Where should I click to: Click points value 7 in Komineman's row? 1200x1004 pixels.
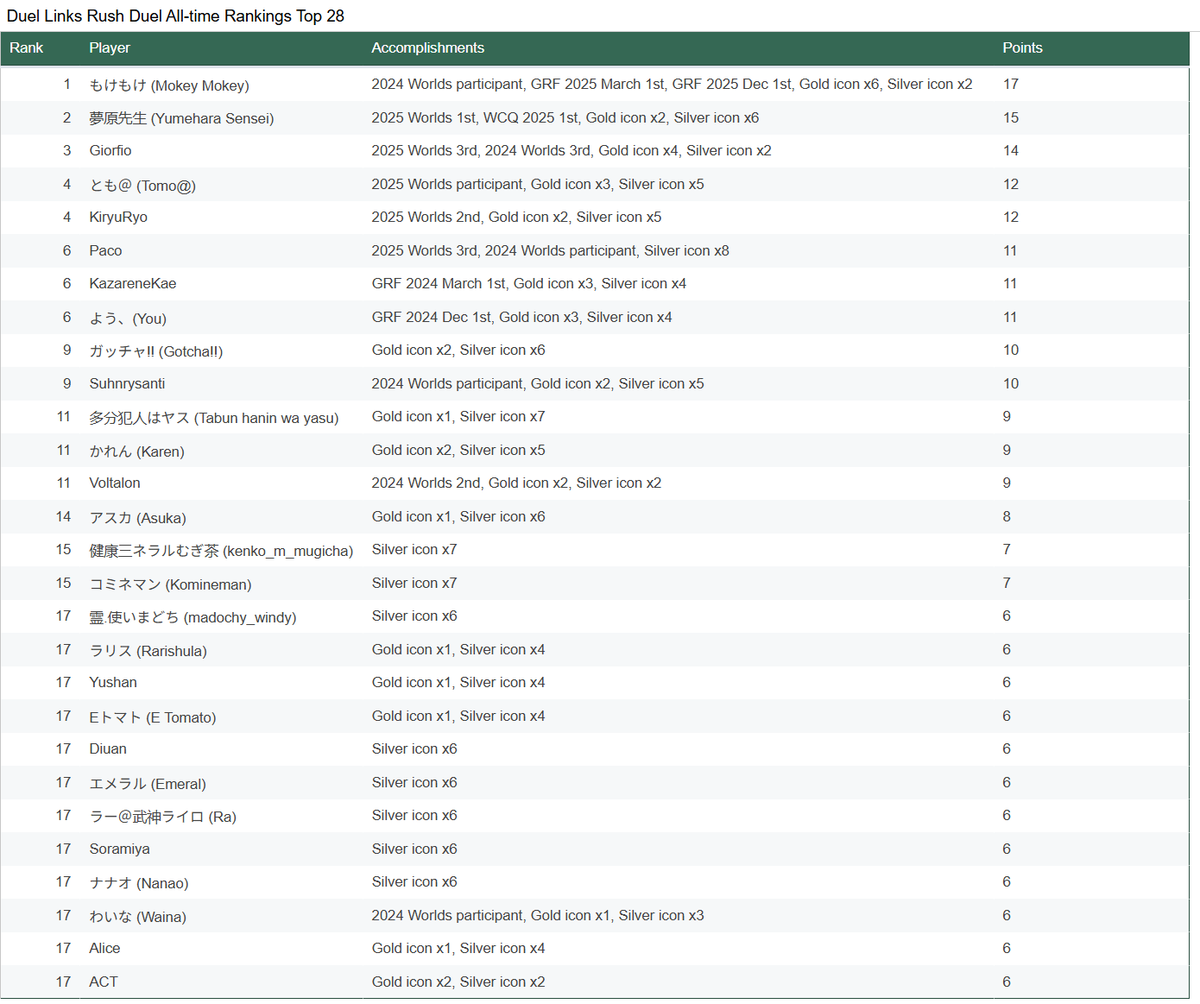click(x=1007, y=583)
